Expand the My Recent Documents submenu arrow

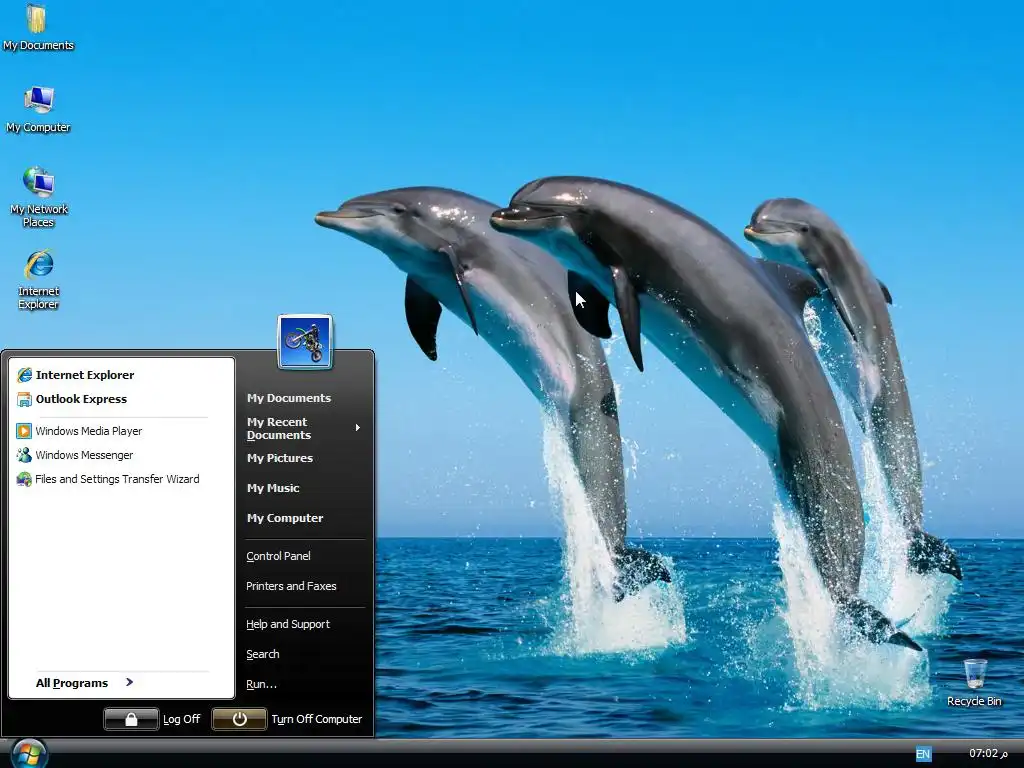tap(358, 428)
